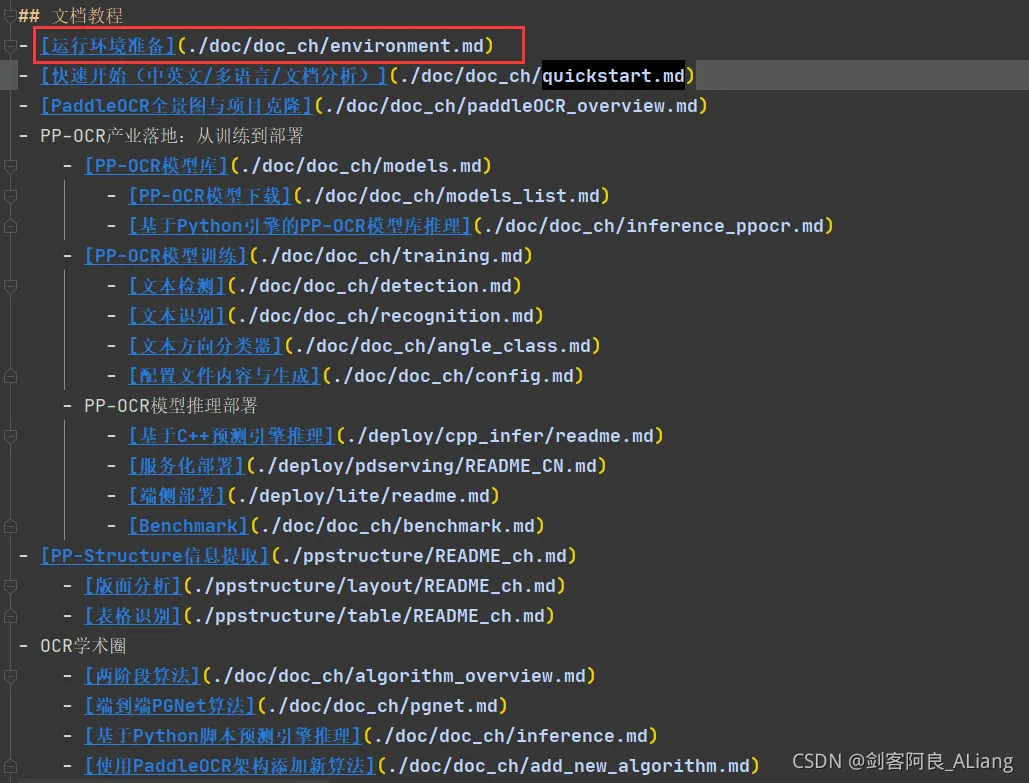The image size is (1029, 783).
Task: Click the selected quickstart.md text
Action: (613, 76)
